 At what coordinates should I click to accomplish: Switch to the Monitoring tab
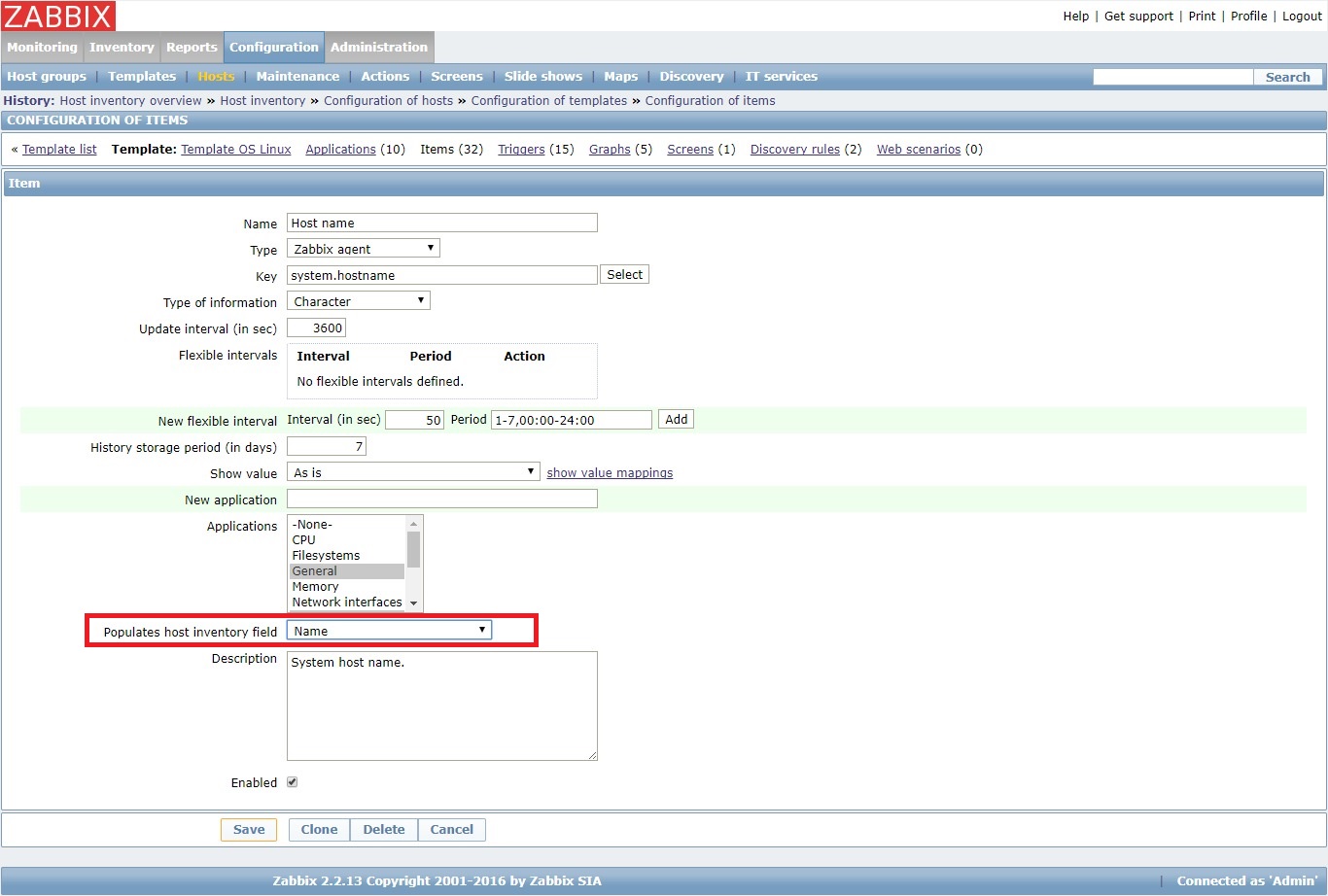[x=42, y=47]
